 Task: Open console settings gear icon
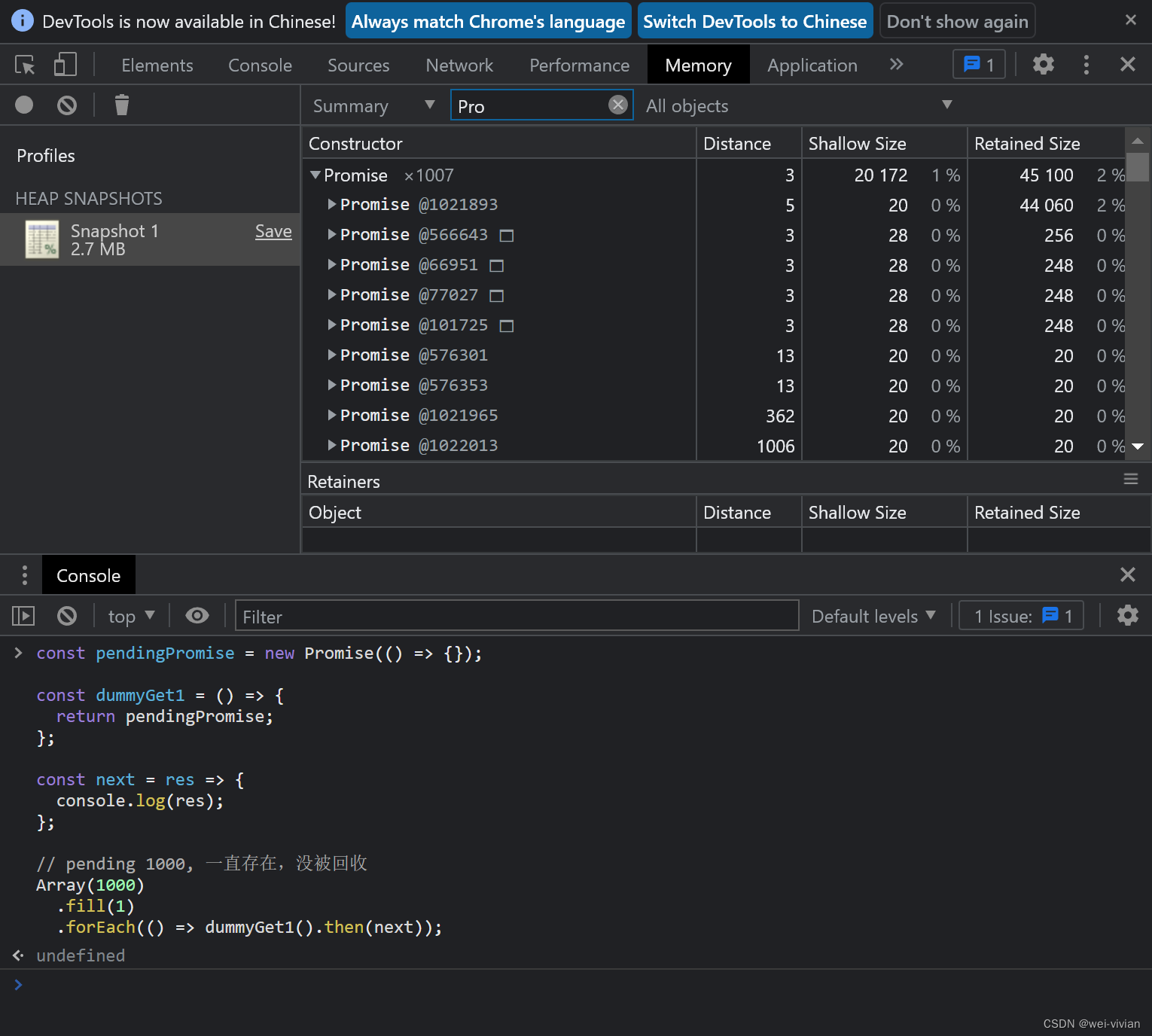pos(1127,615)
